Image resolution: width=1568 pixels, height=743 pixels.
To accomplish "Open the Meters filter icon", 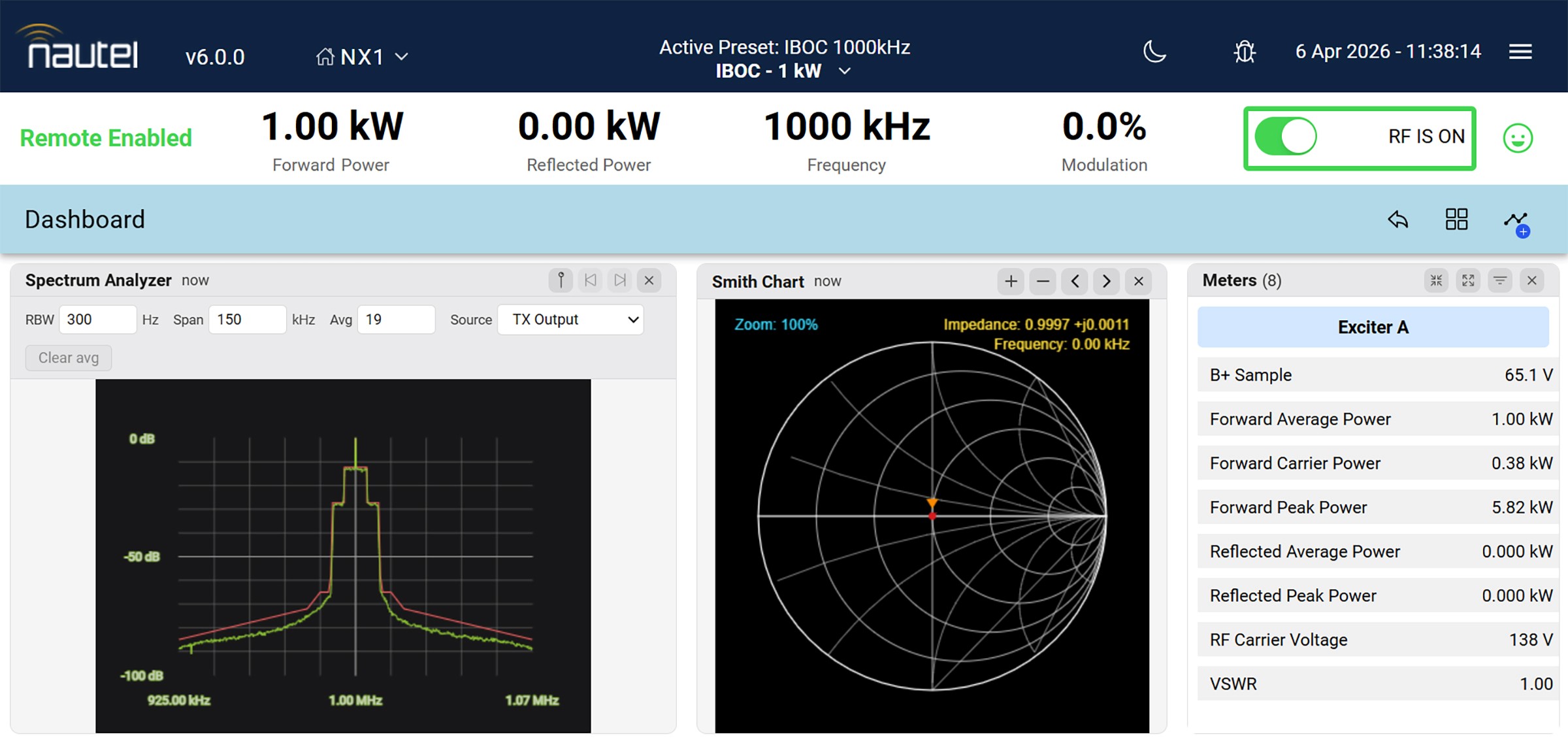I will [x=1500, y=281].
